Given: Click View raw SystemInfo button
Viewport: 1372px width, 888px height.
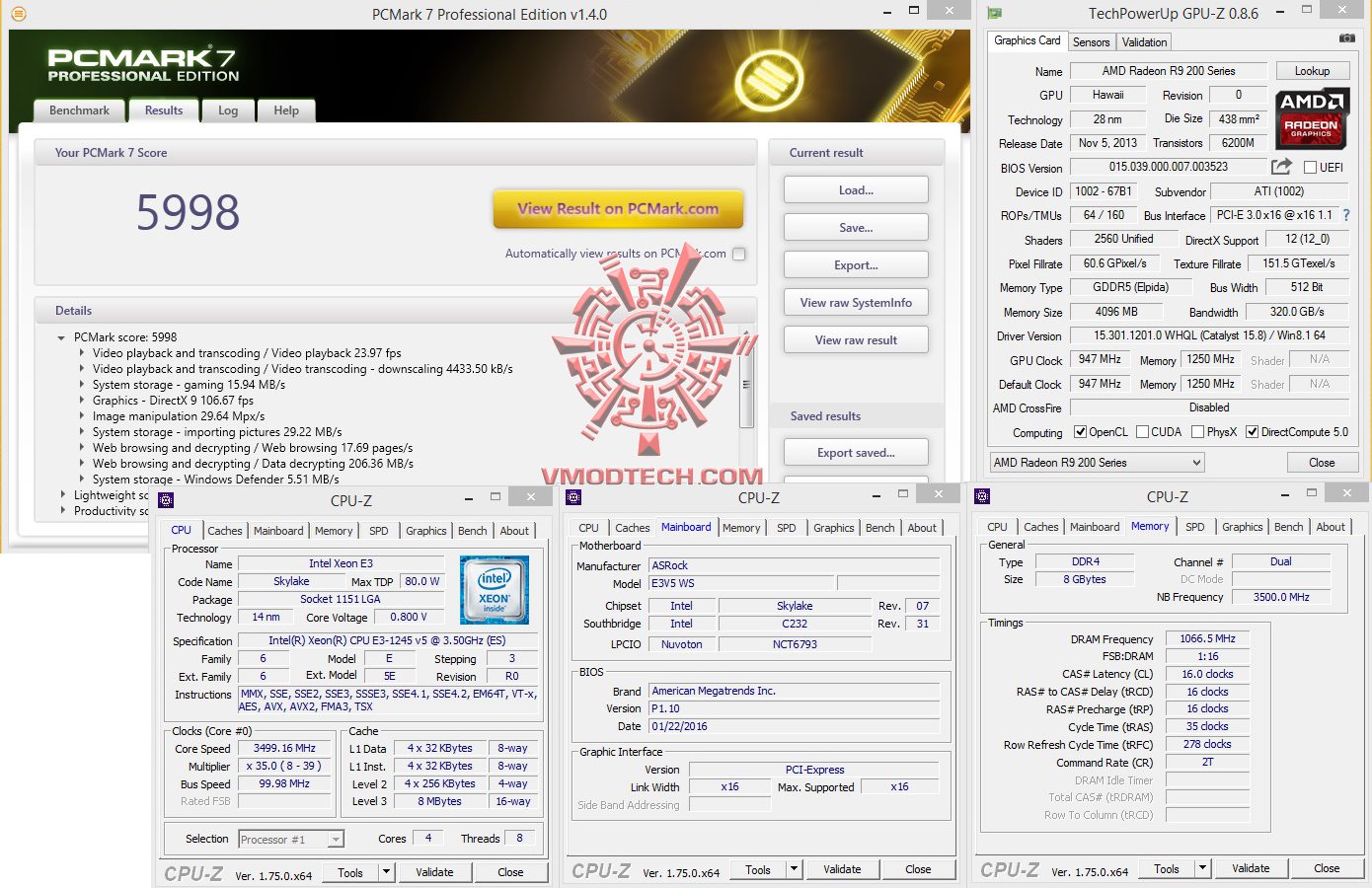Looking at the screenshot, I should coord(856,303).
